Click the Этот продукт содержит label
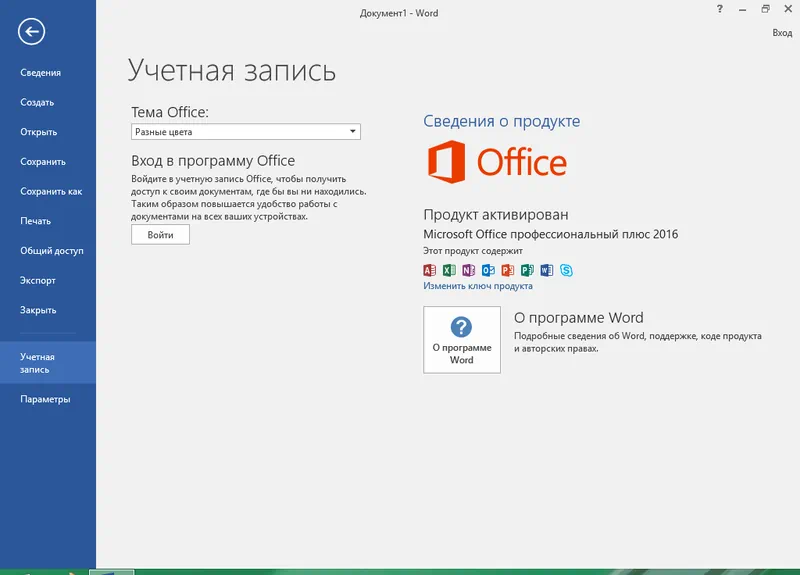Image resolution: width=800 pixels, height=575 pixels. coord(472,251)
